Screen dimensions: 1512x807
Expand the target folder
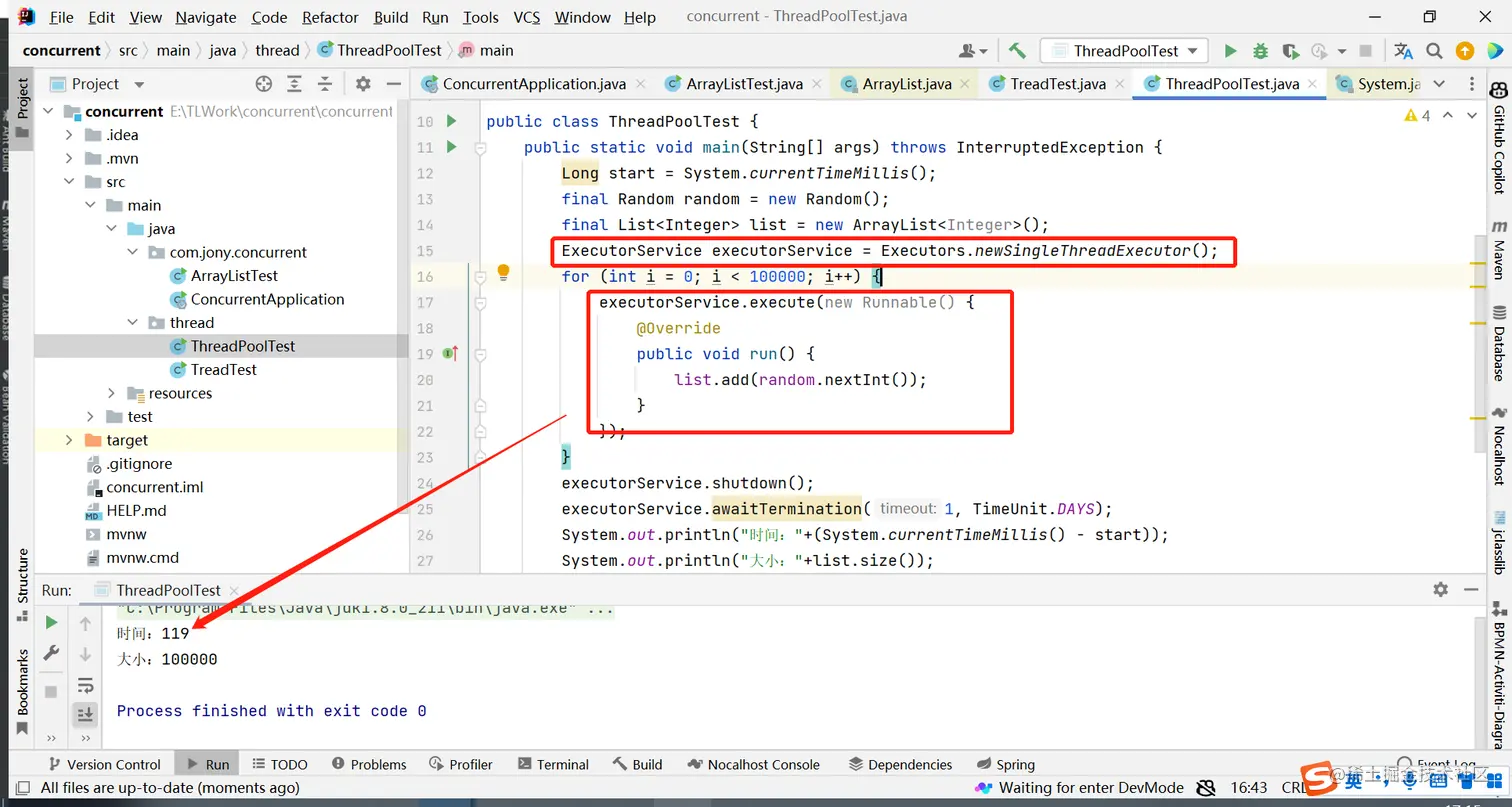tap(68, 440)
